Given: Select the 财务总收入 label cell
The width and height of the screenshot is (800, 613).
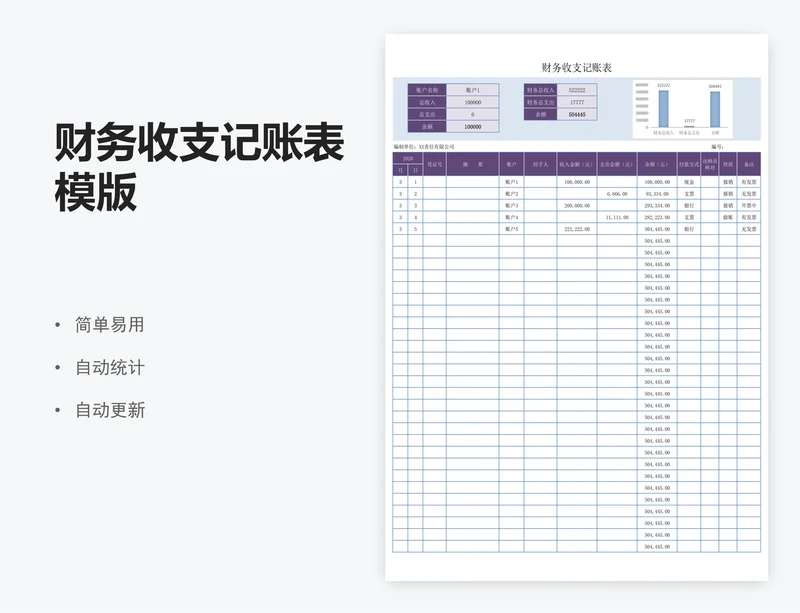Looking at the screenshot, I should click(x=540, y=90).
